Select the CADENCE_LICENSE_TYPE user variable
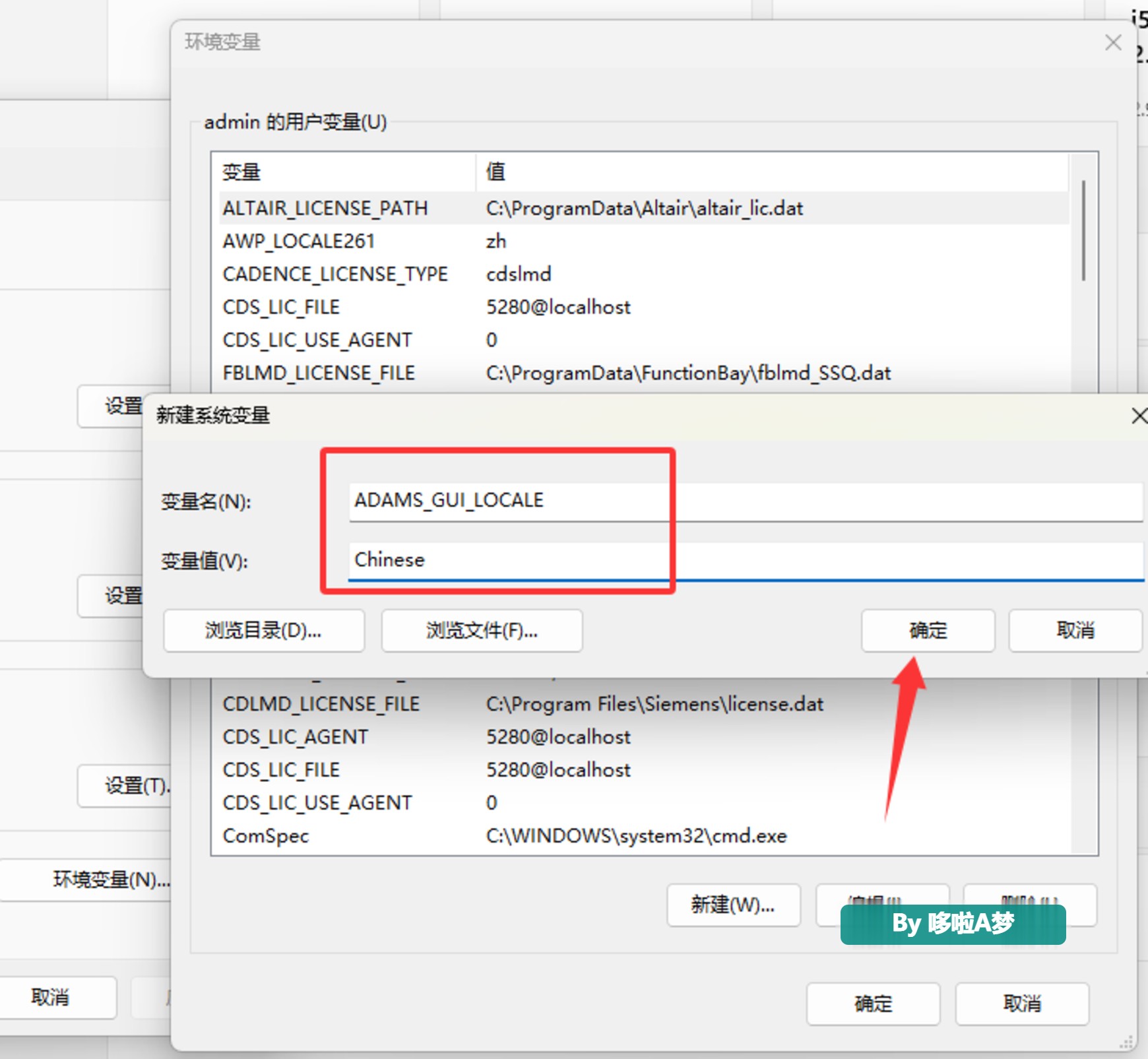 pyautogui.click(x=643, y=274)
